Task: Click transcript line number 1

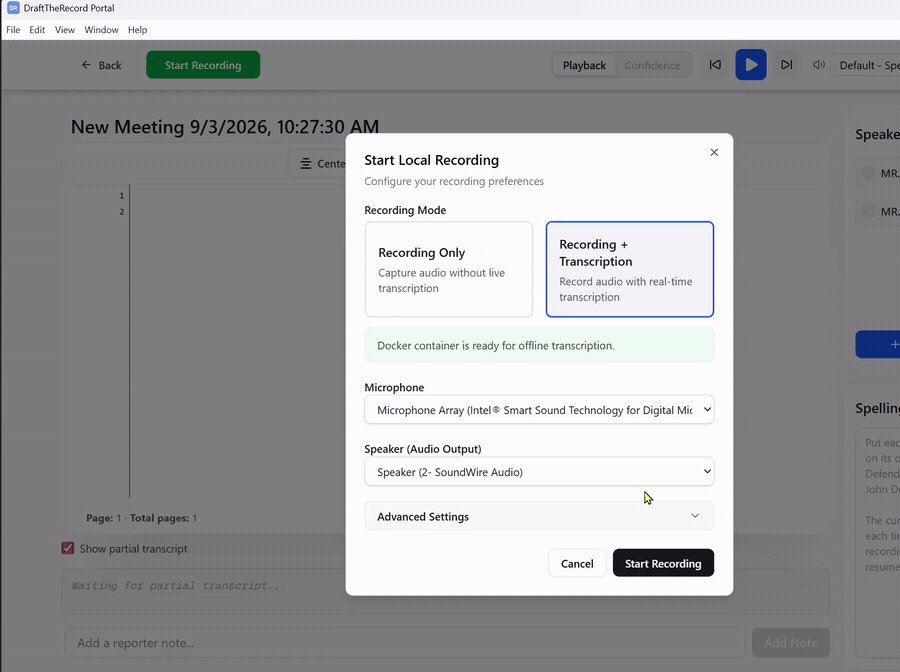Action: coord(122,196)
